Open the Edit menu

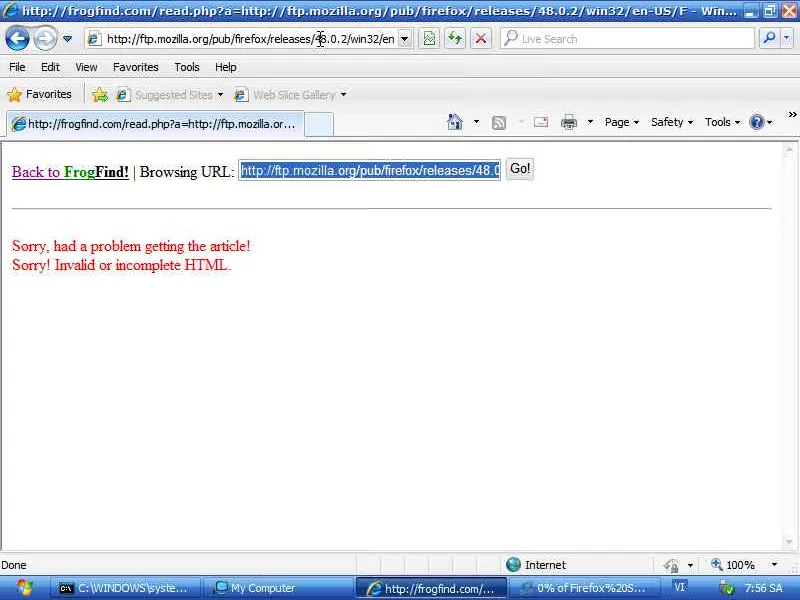[50, 67]
